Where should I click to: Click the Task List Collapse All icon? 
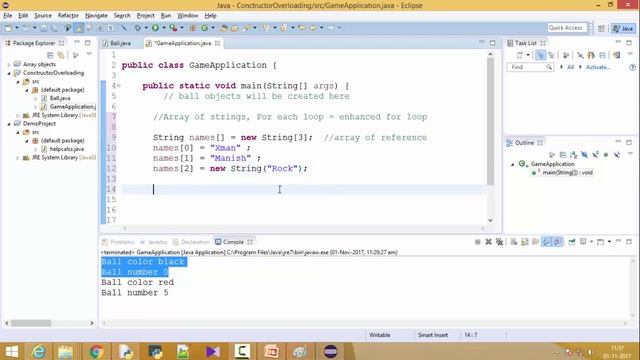pos(602,55)
